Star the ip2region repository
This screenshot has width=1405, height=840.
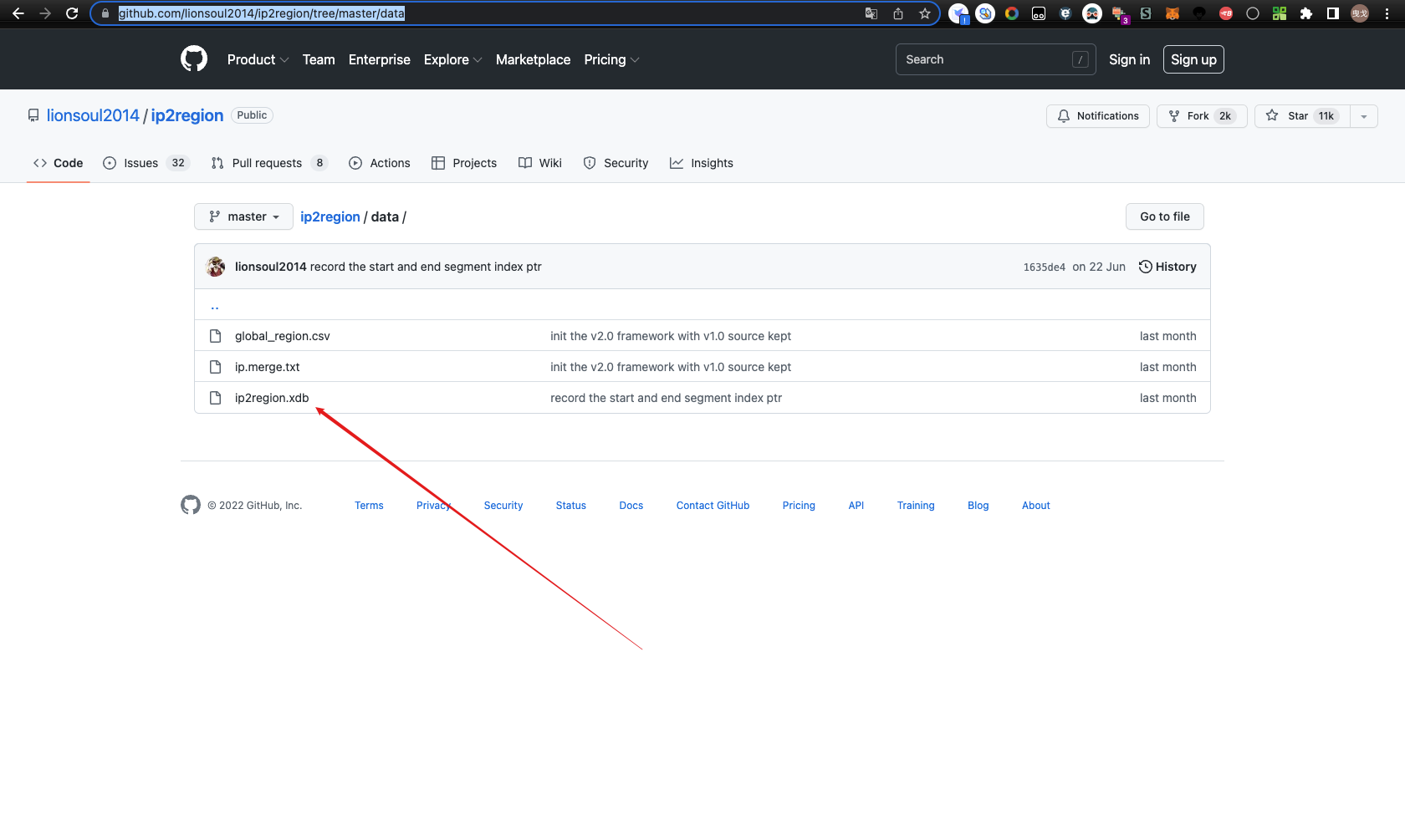1302,116
